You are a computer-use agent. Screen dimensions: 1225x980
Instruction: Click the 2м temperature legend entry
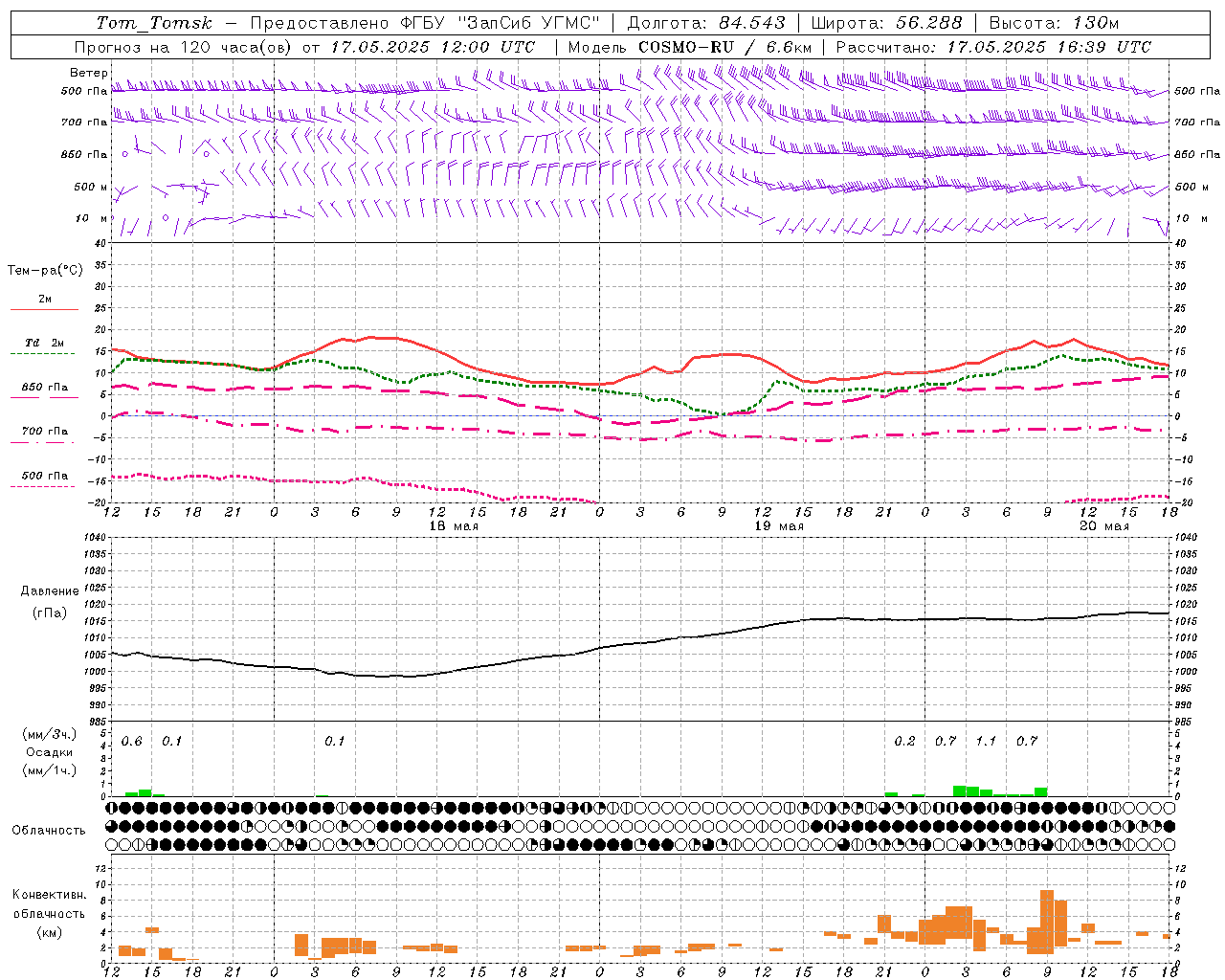(44, 299)
